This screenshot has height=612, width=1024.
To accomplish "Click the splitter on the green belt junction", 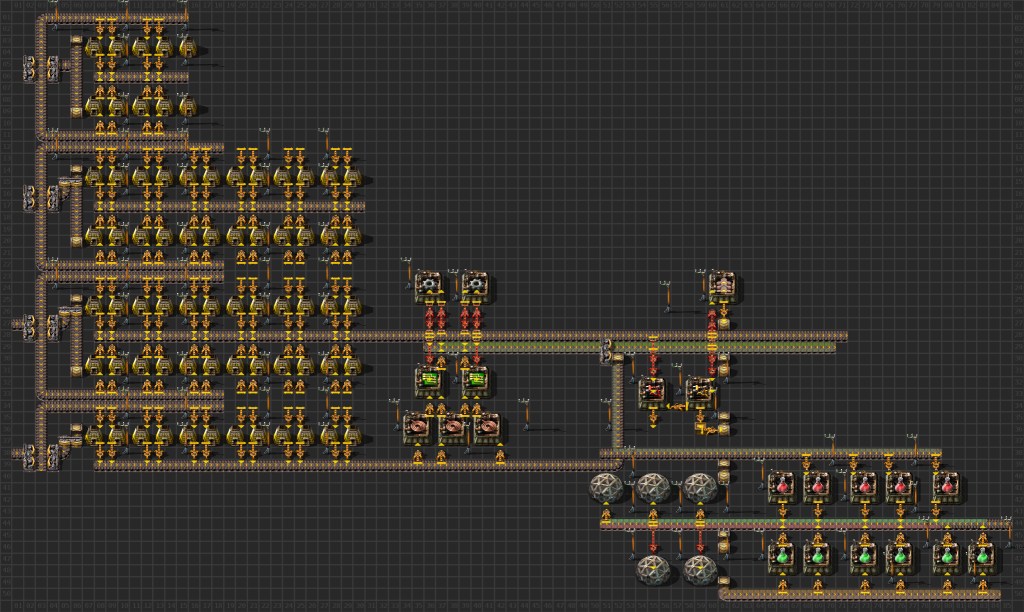I will (606, 352).
